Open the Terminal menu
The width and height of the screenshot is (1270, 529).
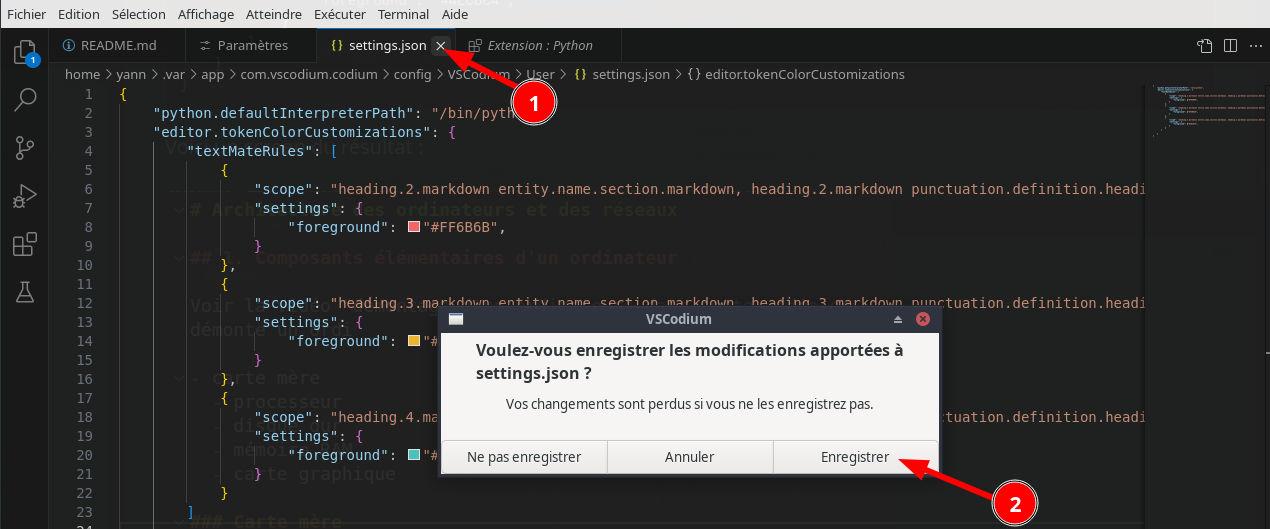(404, 14)
